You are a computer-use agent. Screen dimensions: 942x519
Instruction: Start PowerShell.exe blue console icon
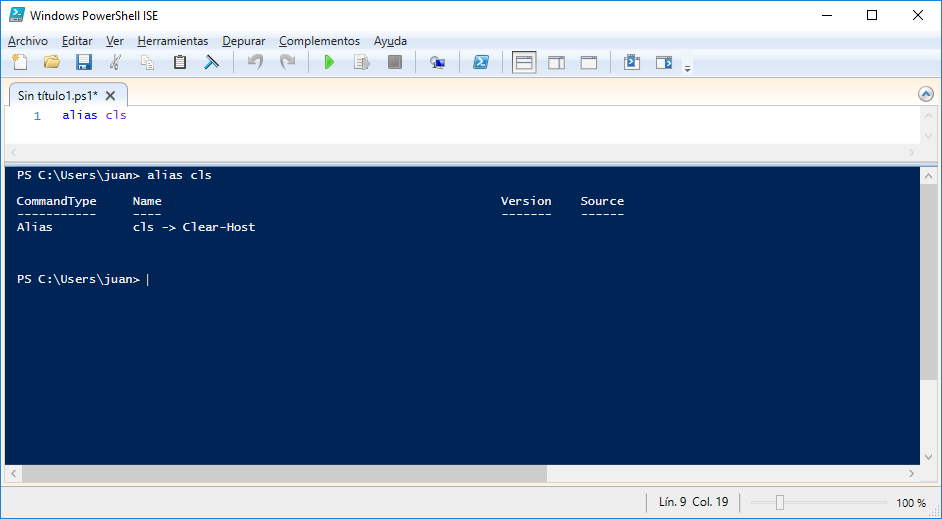481,62
